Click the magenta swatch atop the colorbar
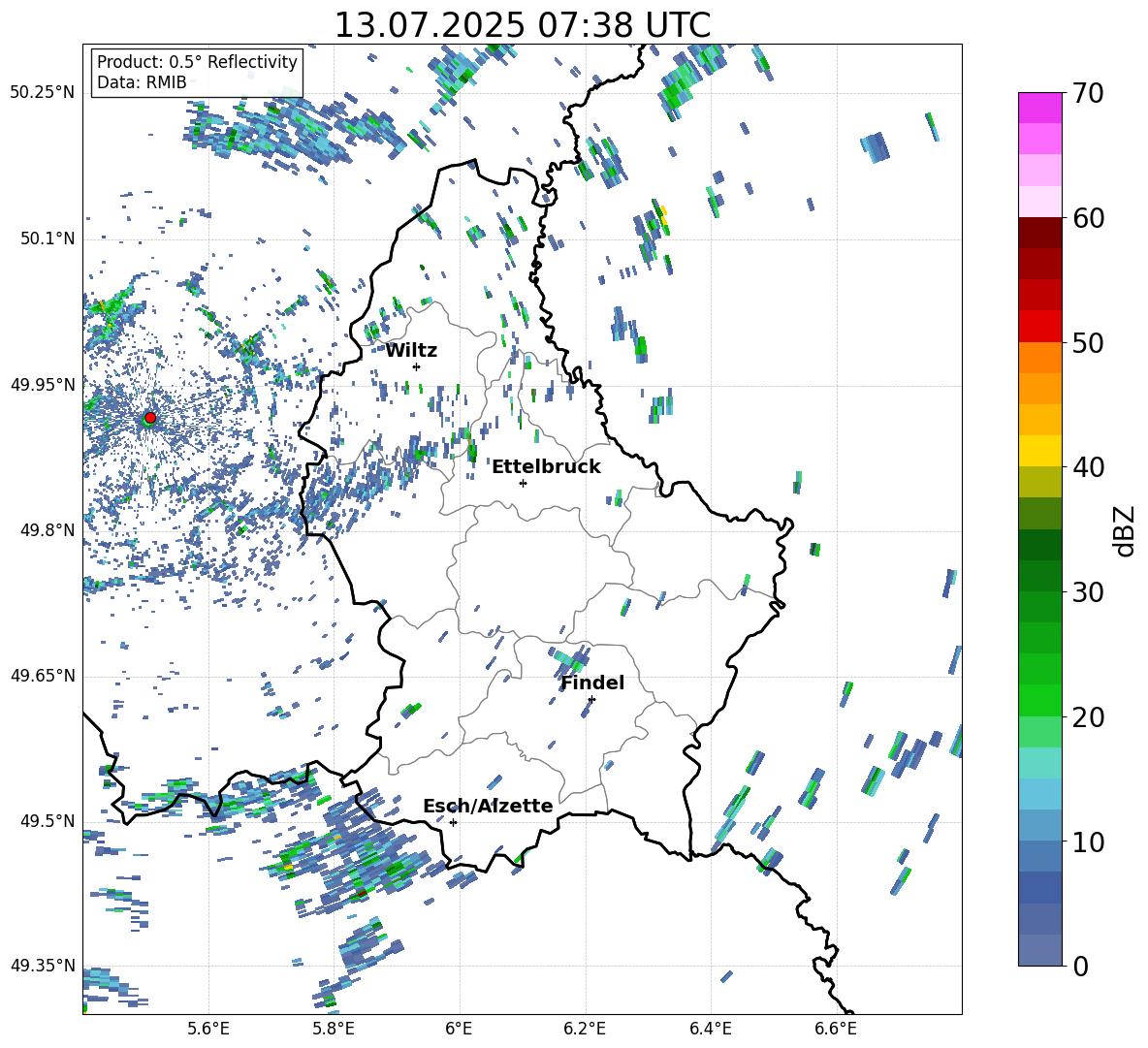 tap(1039, 108)
